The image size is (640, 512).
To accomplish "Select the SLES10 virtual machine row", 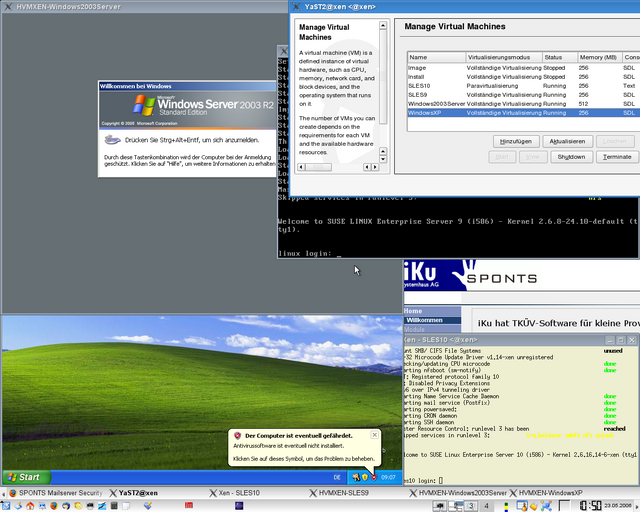I will pos(524,86).
